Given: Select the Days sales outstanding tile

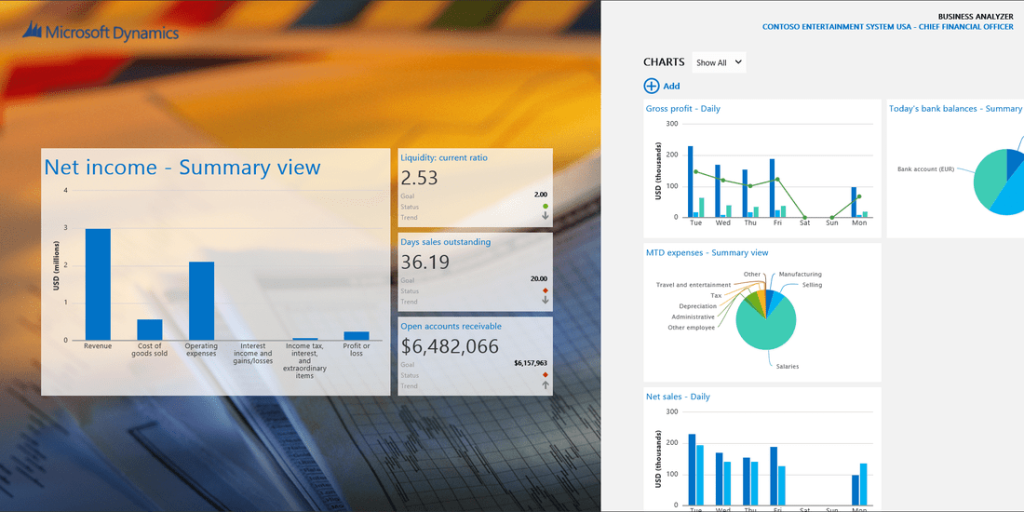Looking at the screenshot, I should pos(475,272).
